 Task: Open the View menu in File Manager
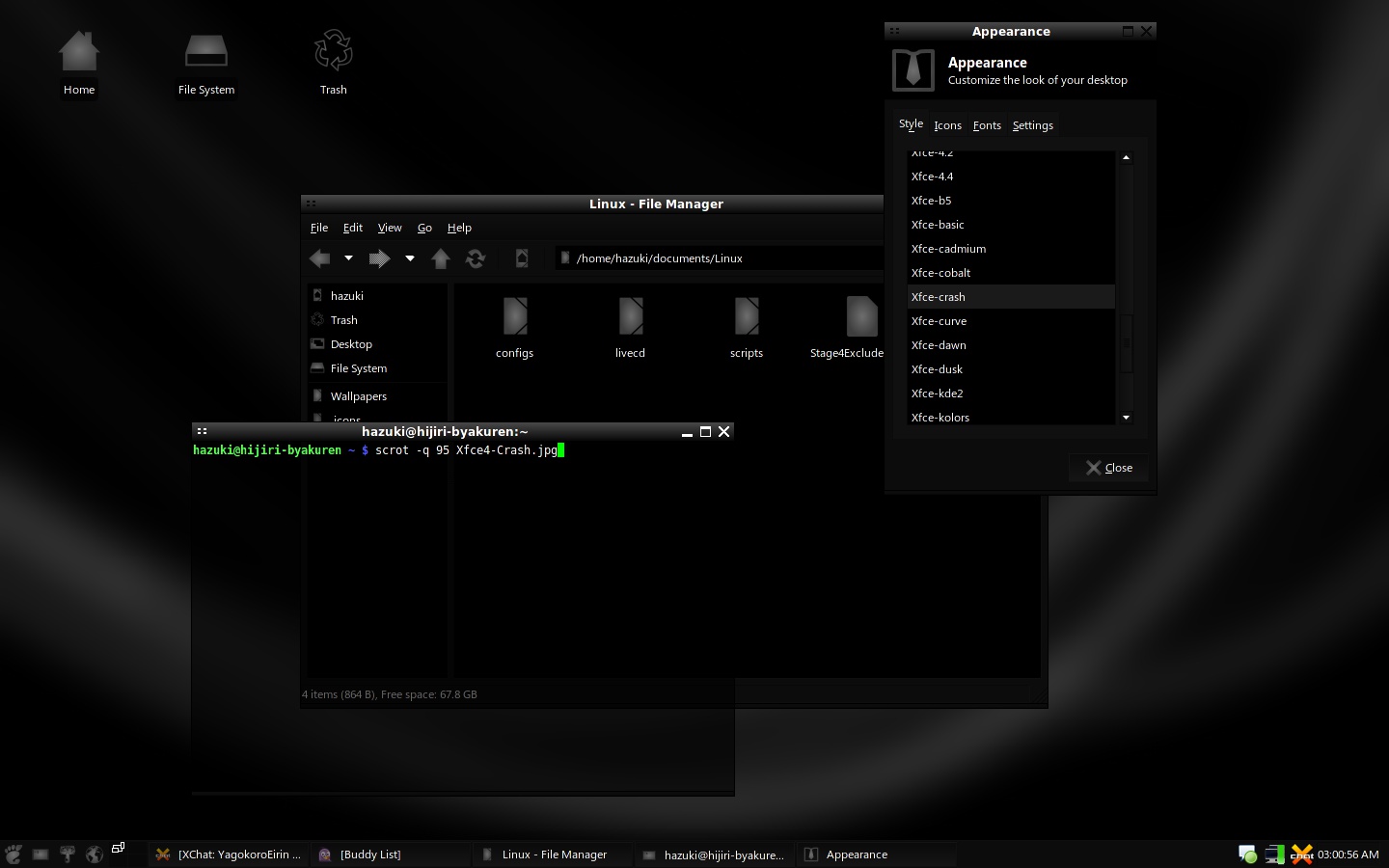390,228
